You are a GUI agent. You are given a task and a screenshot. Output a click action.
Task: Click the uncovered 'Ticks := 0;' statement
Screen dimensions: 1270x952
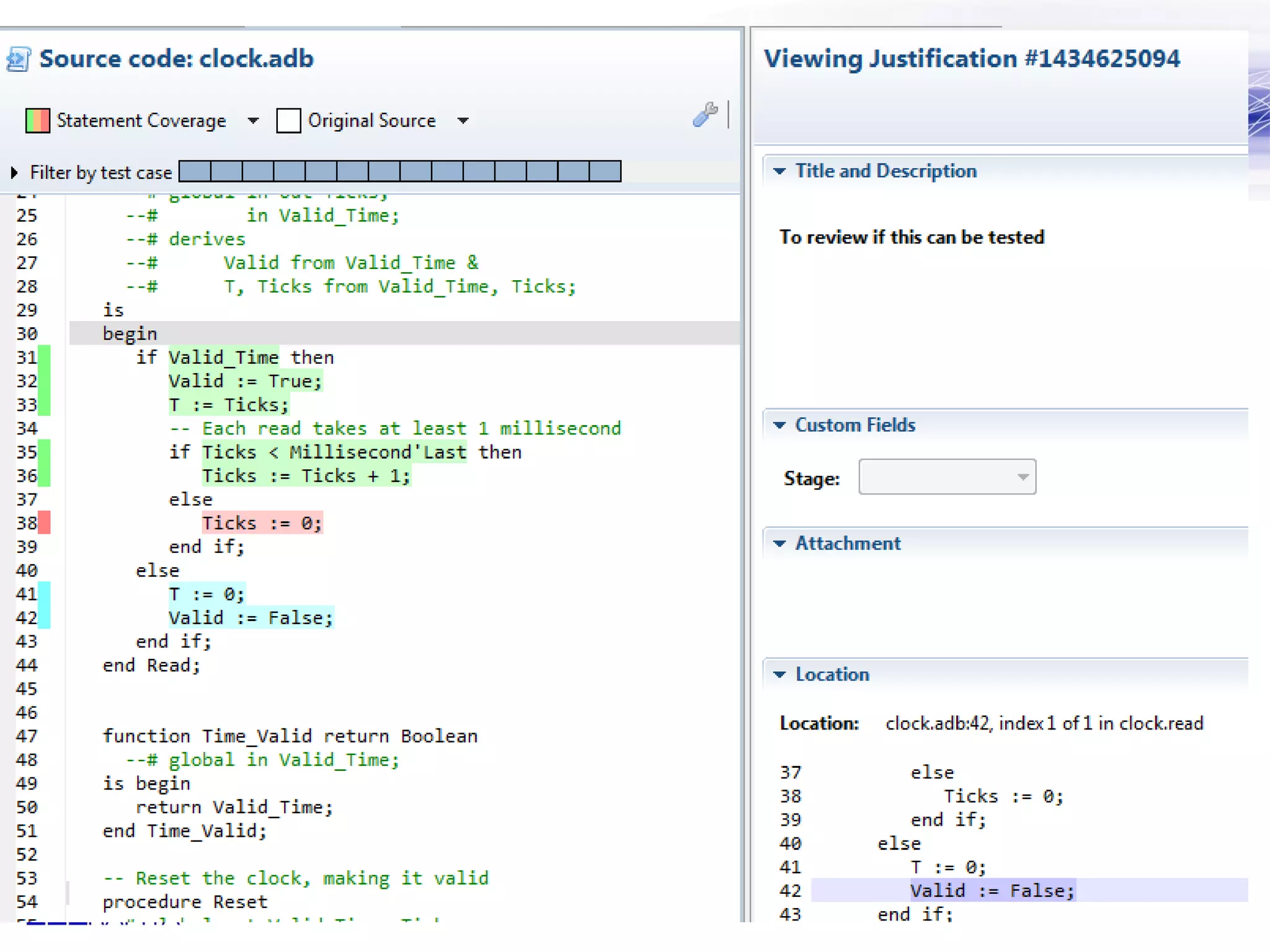(262, 523)
